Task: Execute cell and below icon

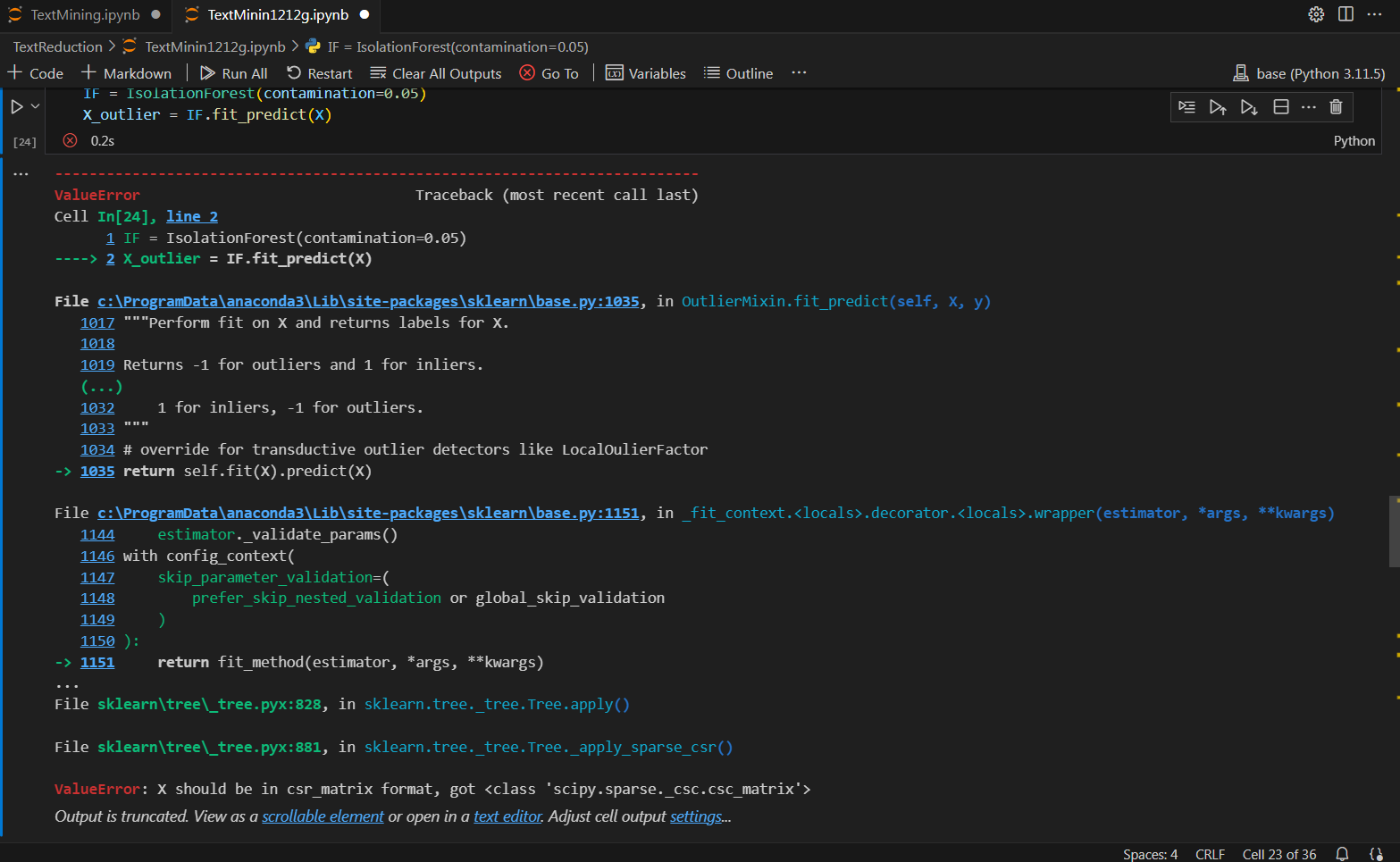Action: pyautogui.click(x=1249, y=107)
